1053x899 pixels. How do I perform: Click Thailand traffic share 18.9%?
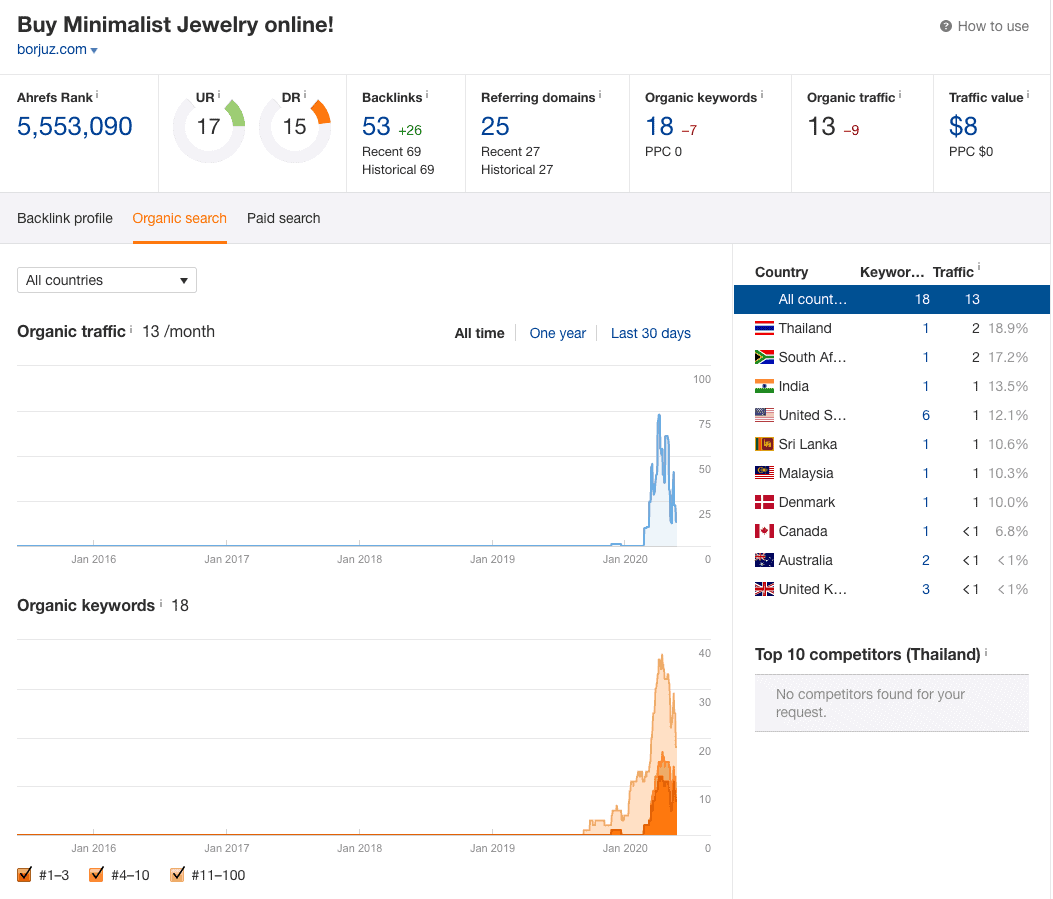tap(1008, 328)
